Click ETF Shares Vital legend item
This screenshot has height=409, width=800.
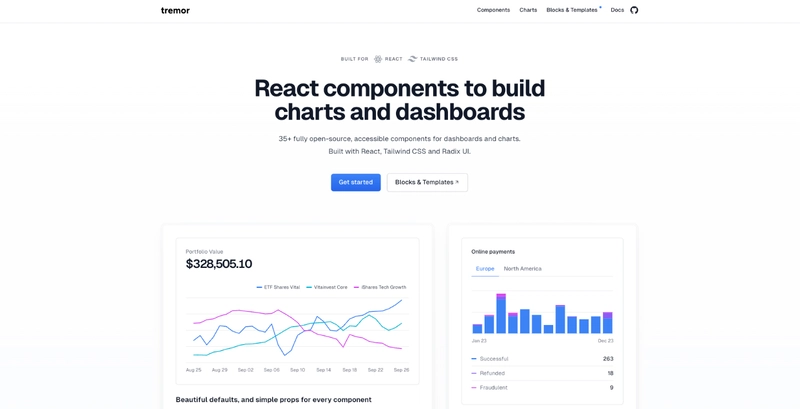(x=278, y=287)
